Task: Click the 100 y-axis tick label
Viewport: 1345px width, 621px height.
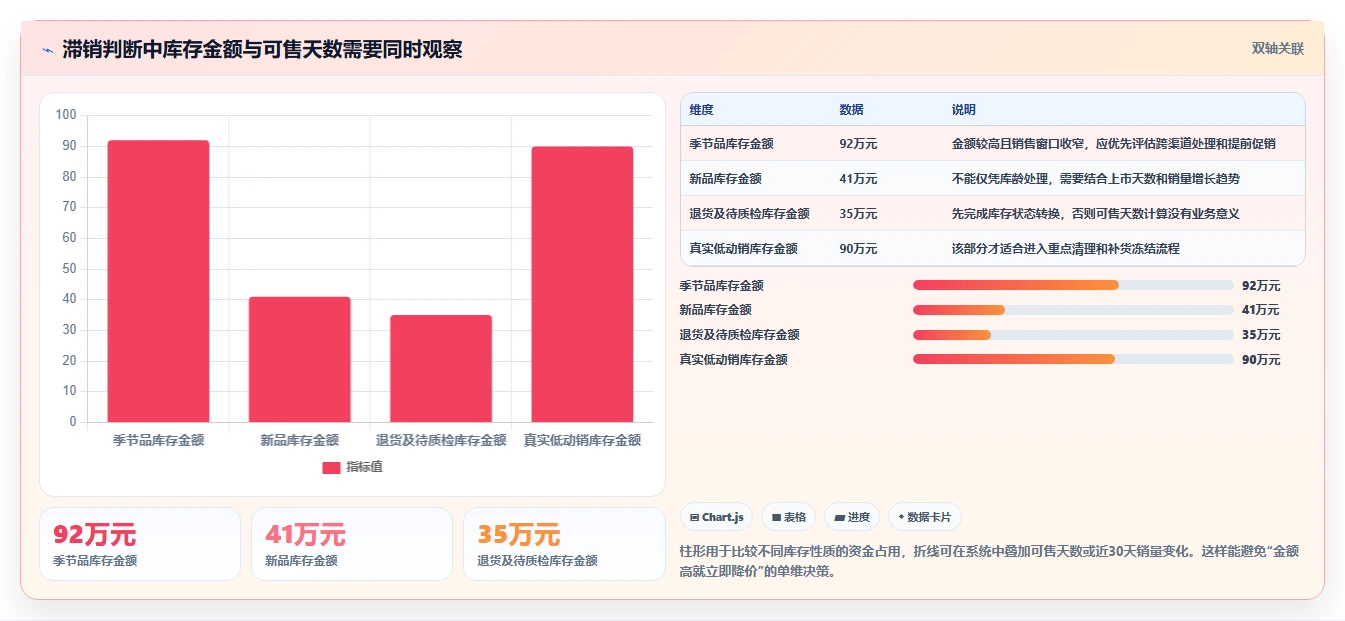Action: pos(66,115)
